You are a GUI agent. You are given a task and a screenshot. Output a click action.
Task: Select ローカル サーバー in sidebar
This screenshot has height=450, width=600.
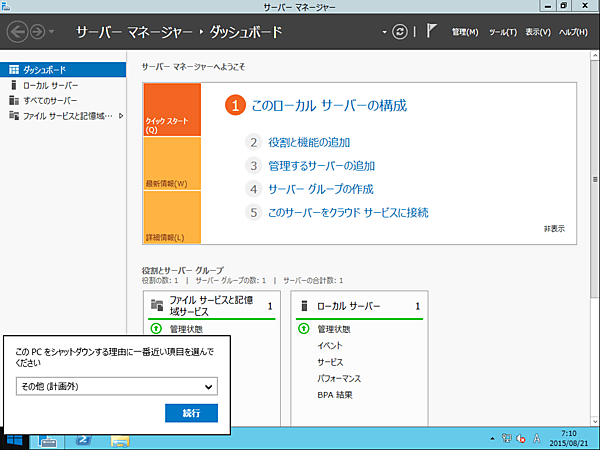click(50, 86)
